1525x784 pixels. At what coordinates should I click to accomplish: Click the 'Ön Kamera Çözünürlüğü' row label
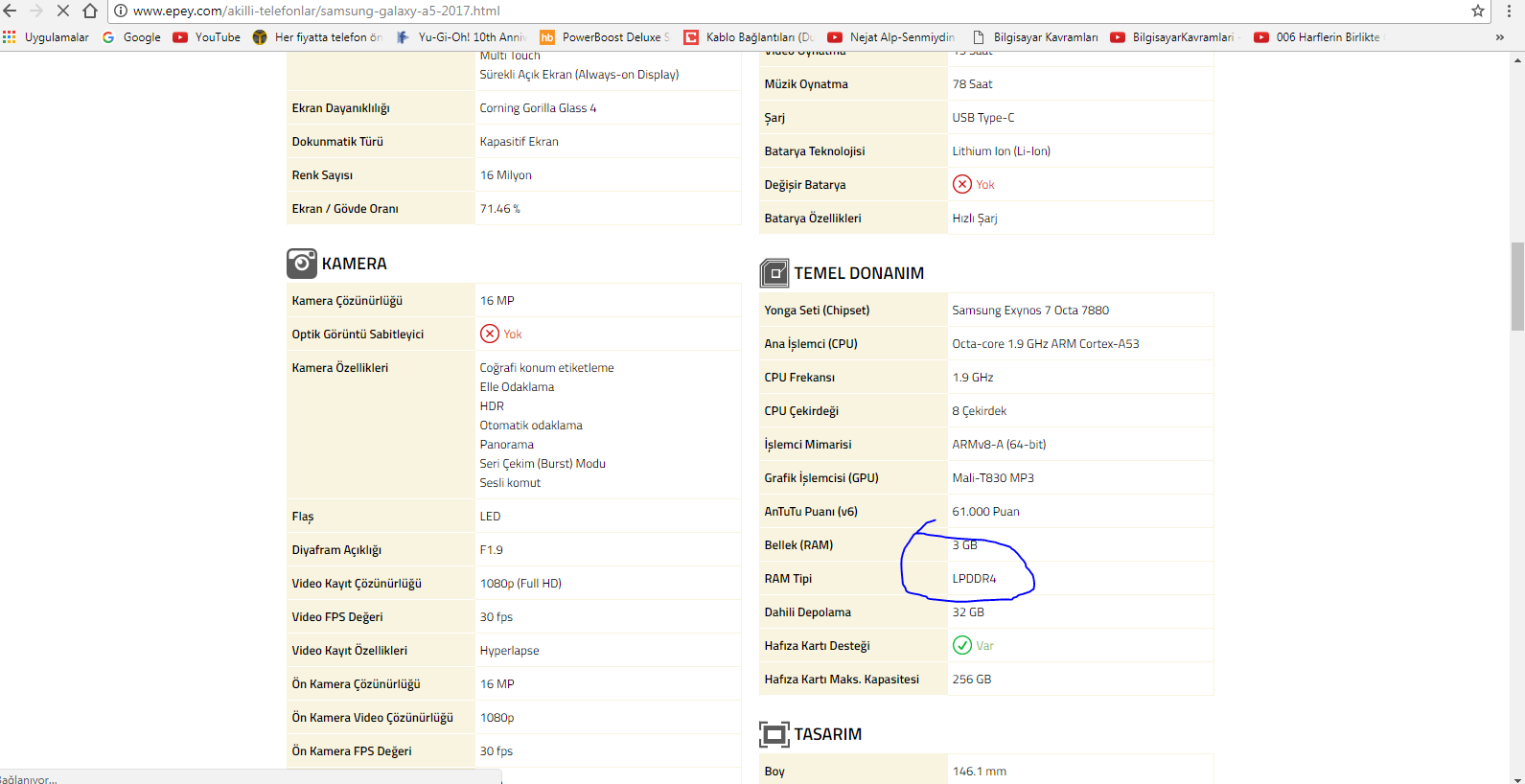pyautogui.click(x=356, y=684)
